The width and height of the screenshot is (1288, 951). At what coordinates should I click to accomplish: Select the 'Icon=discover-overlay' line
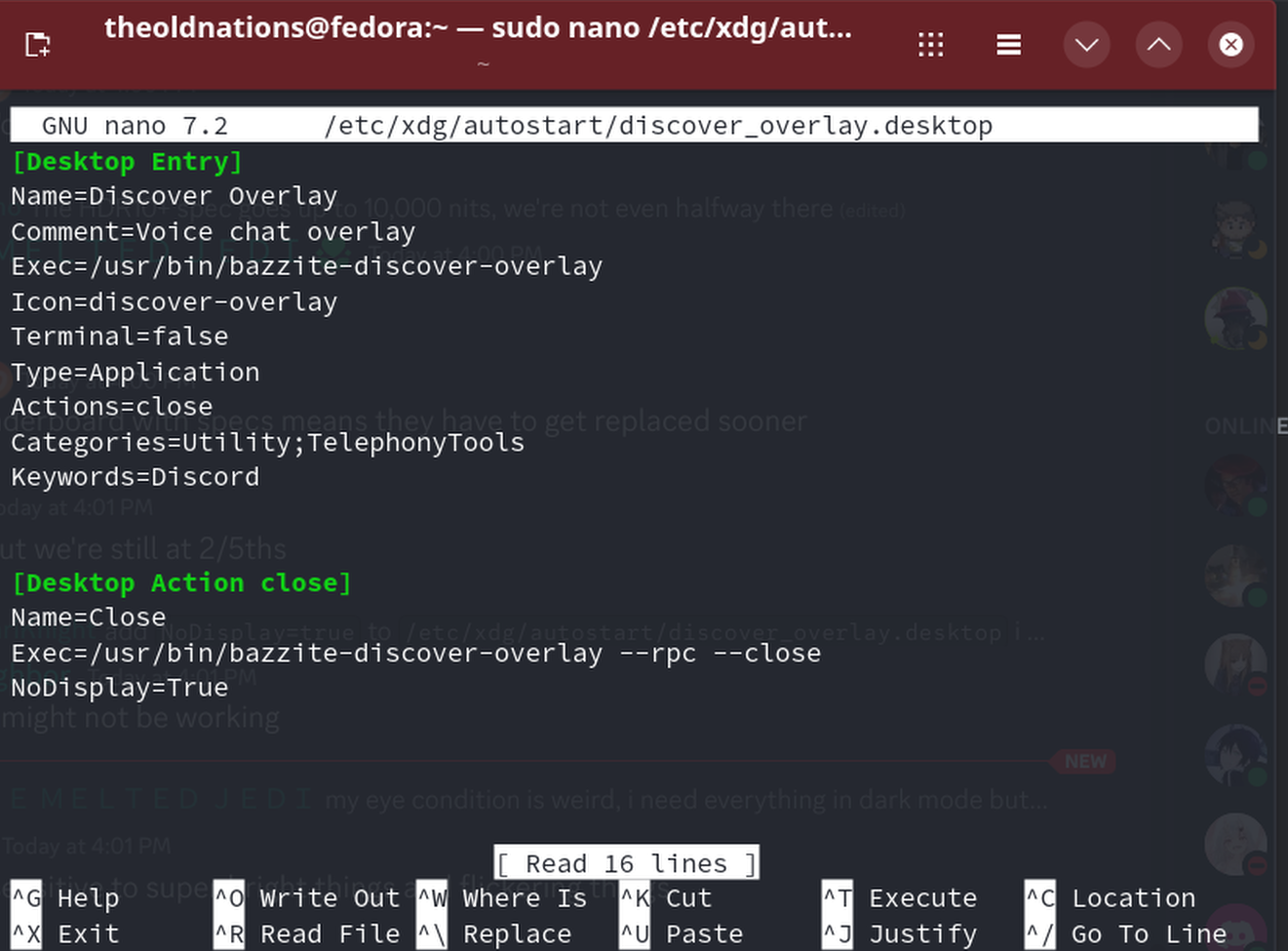tap(175, 302)
